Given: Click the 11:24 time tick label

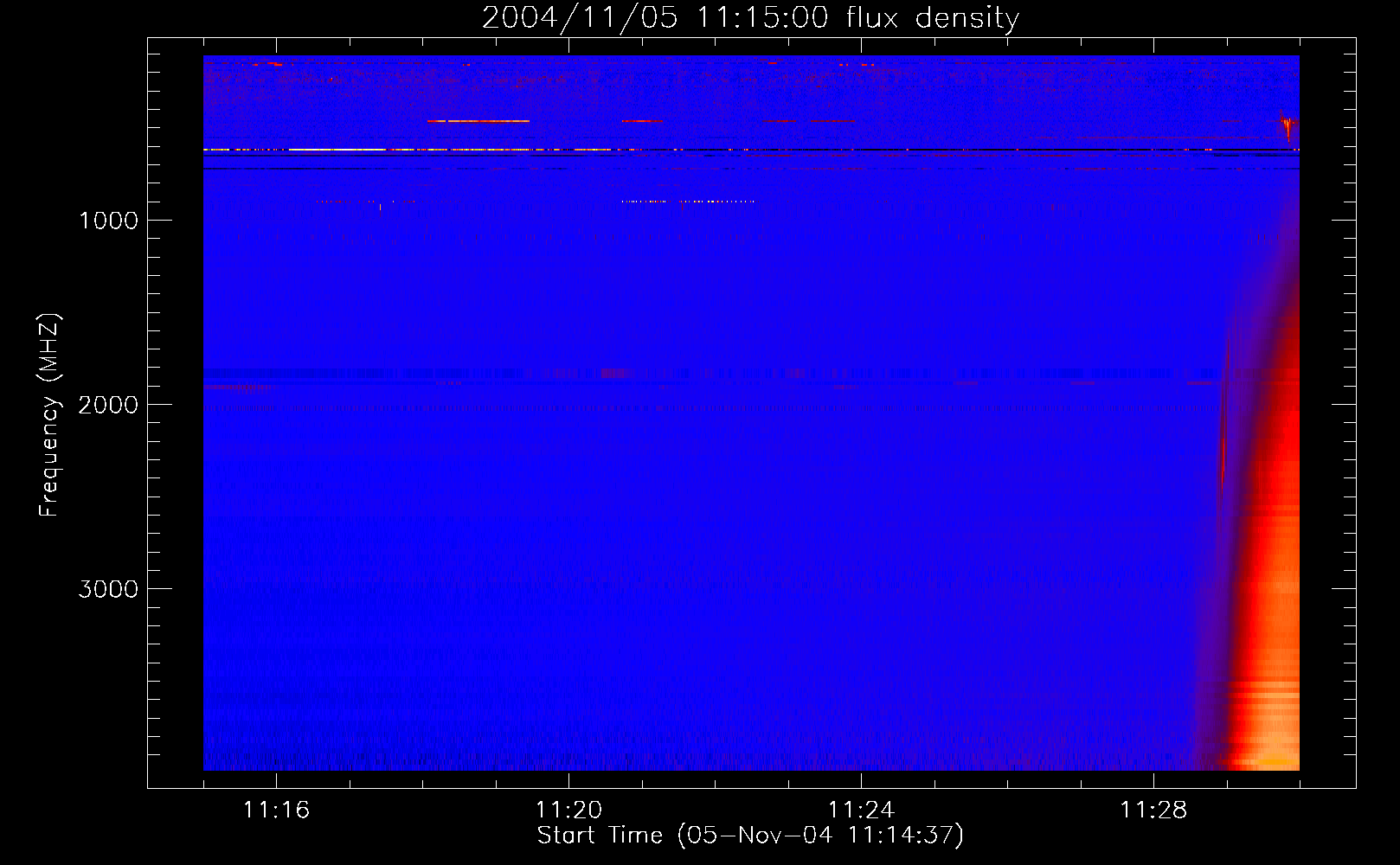Looking at the screenshot, I should pos(861,811).
